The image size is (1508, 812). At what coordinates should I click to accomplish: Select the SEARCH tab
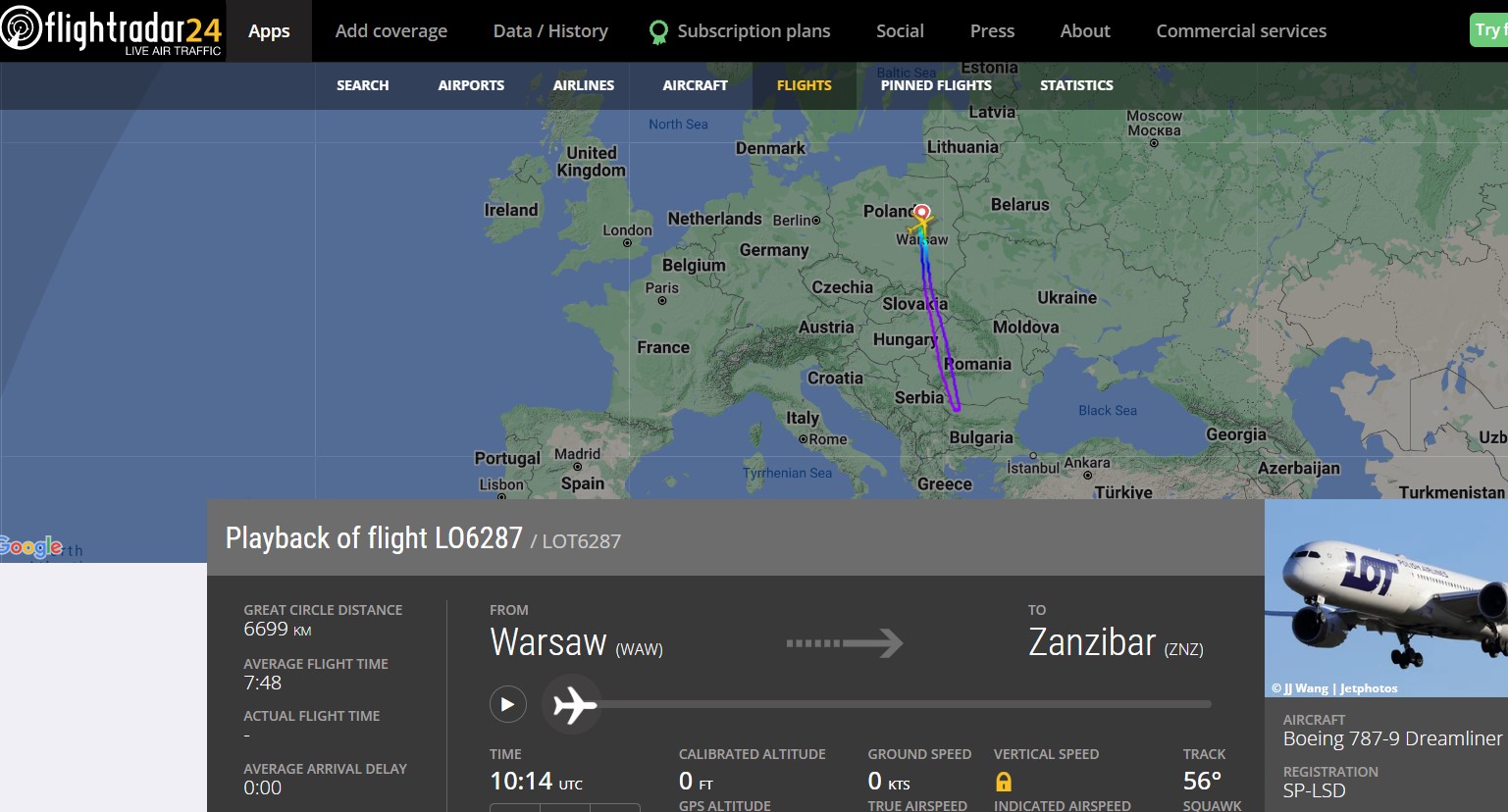click(x=362, y=85)
